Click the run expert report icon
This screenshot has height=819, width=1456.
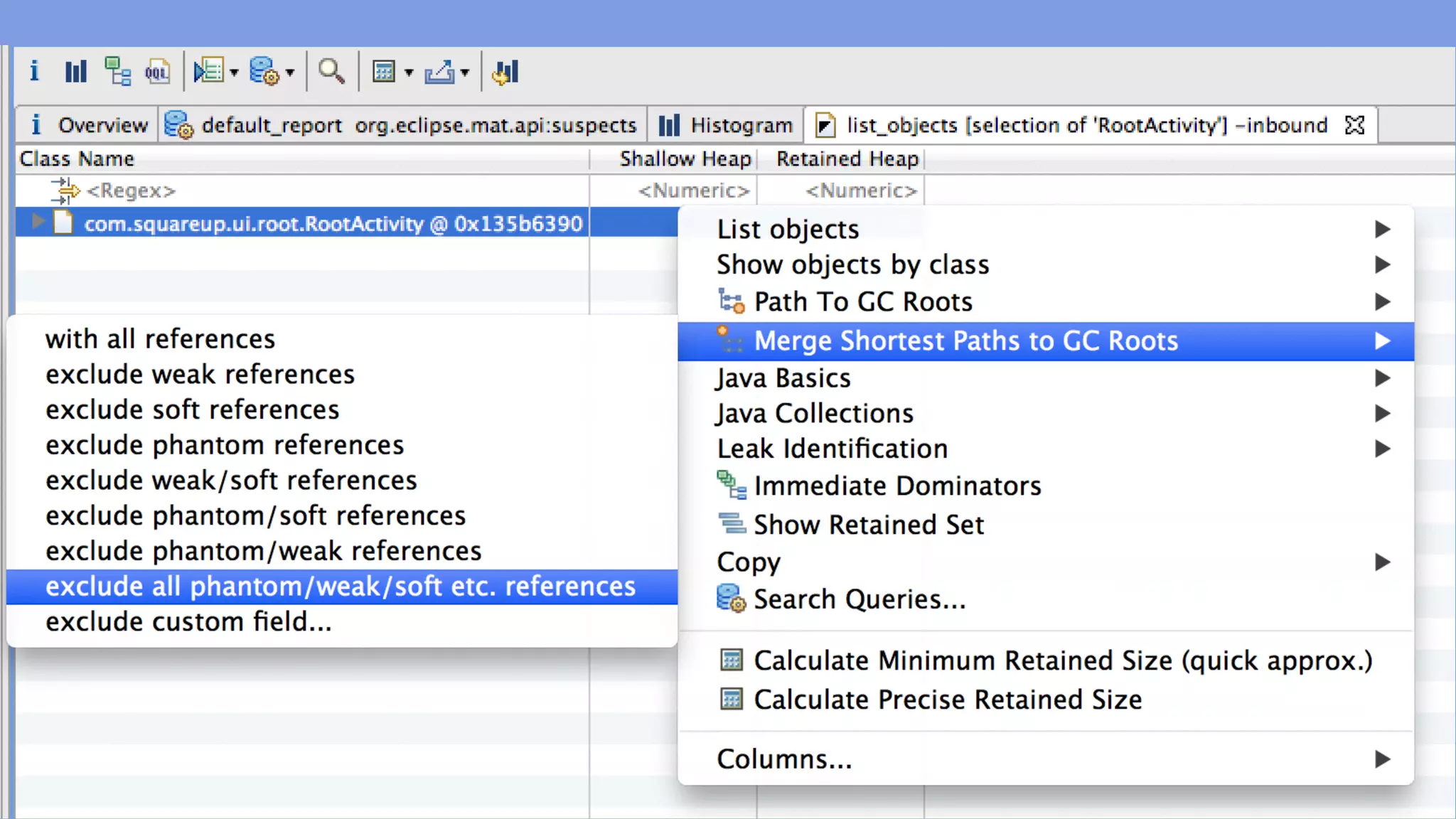point(208,72)
